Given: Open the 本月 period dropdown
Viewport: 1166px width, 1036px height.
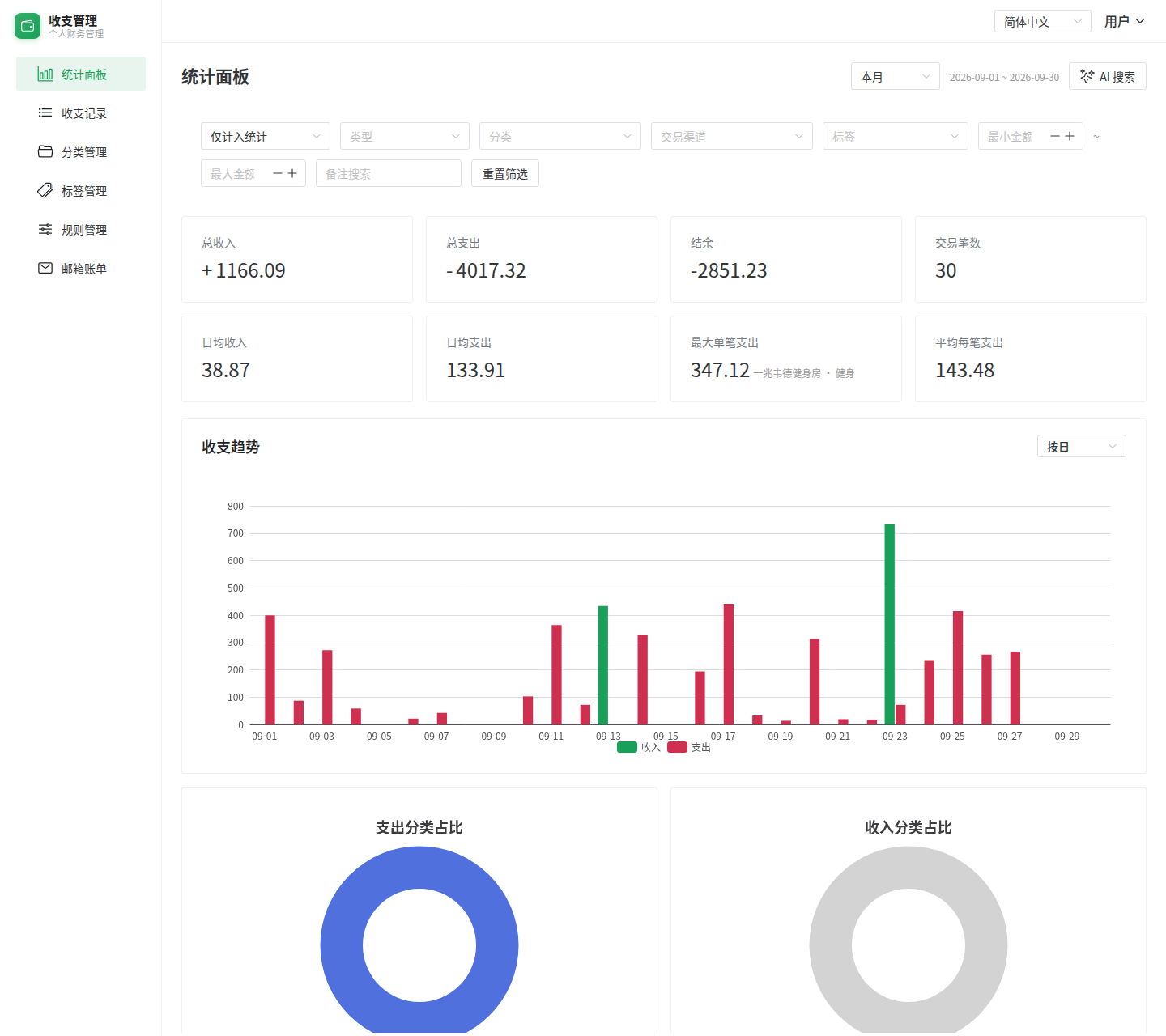Looking at the screenshot, I should (x=896, y=77).
